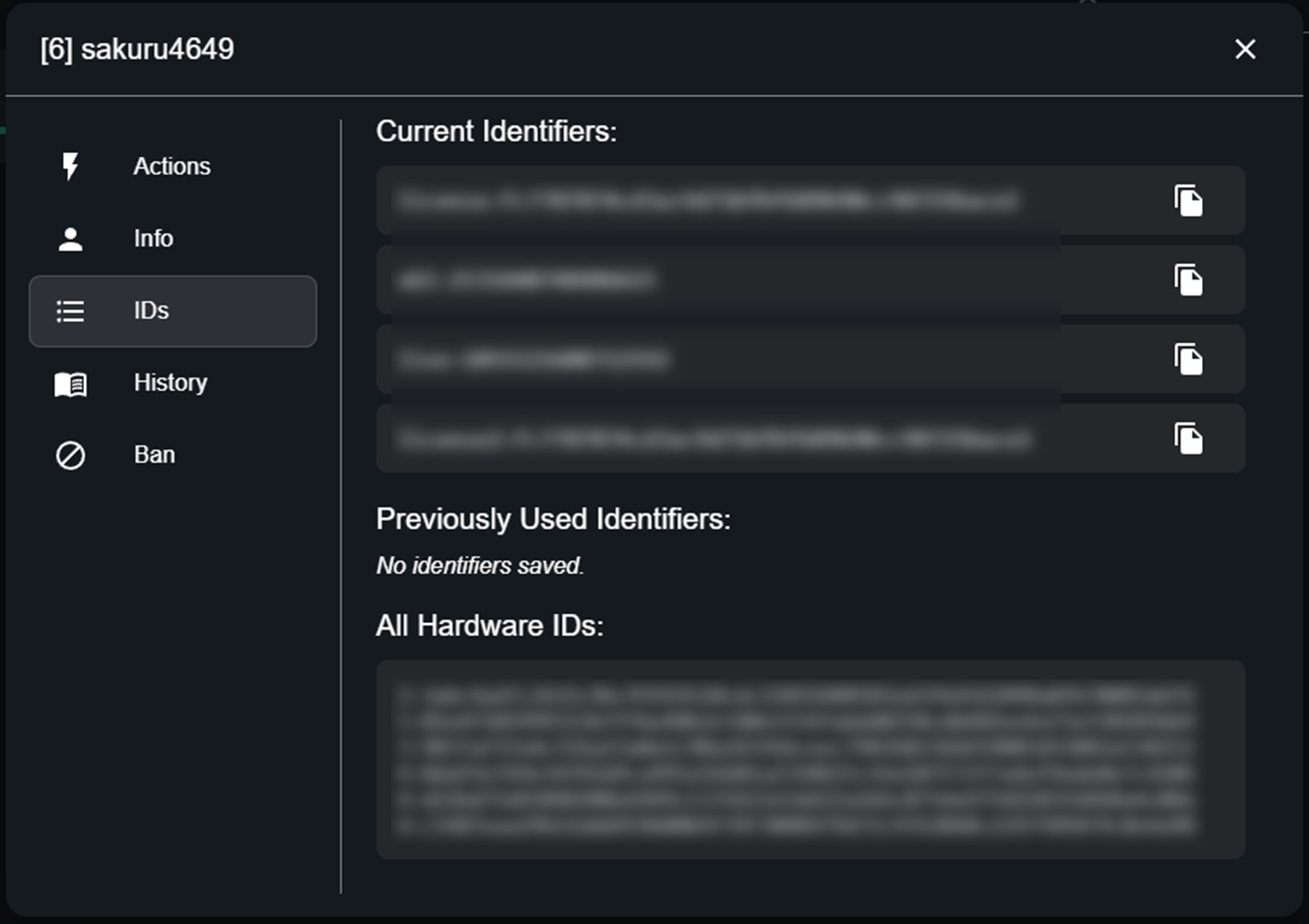The height and width of the screenshot is (924, 1309).
Task: Click the third blurred identifier text
Action: (x=534, y=360)
